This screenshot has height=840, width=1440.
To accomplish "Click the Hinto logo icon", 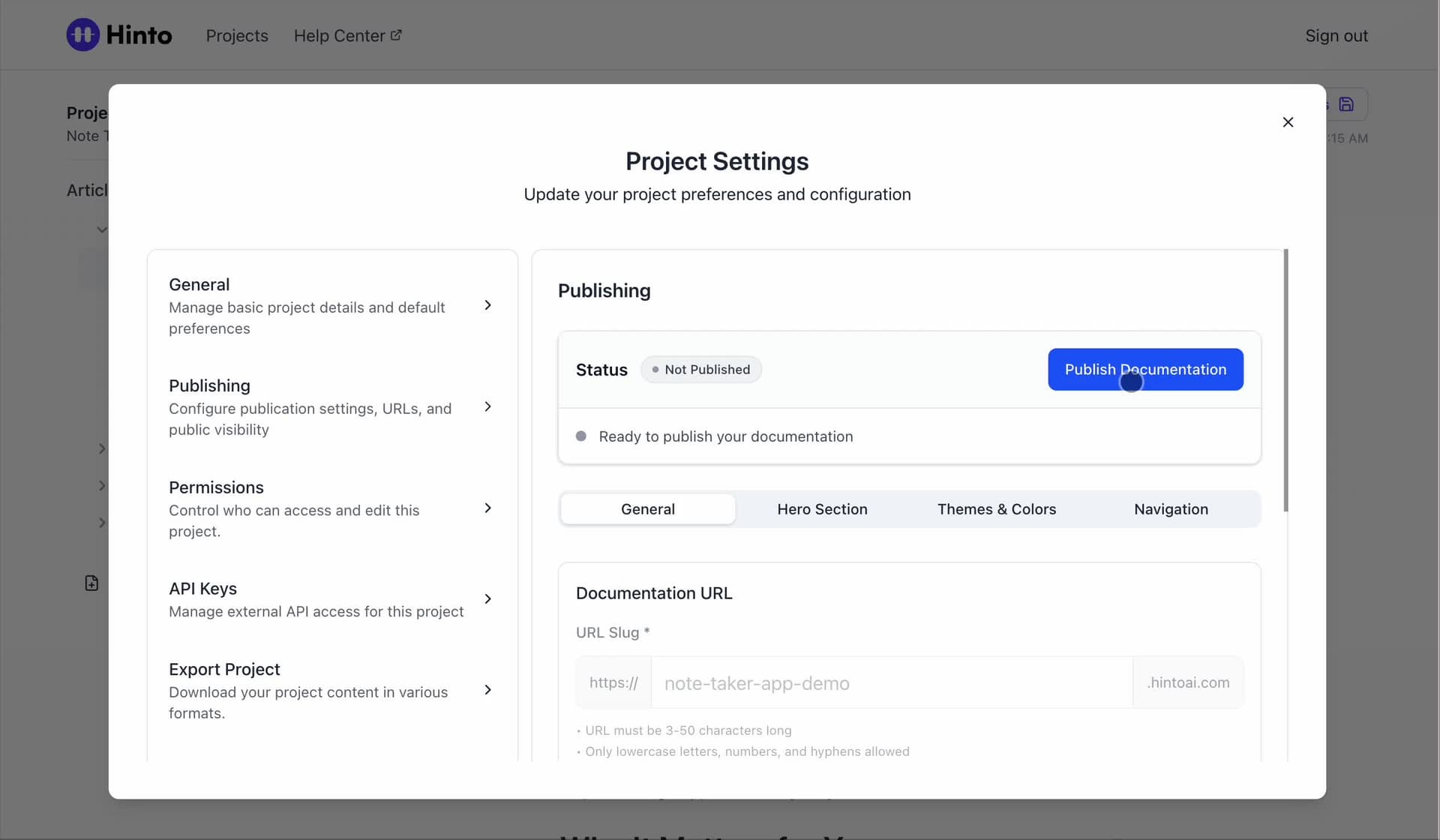I will (x=82, y=35).
